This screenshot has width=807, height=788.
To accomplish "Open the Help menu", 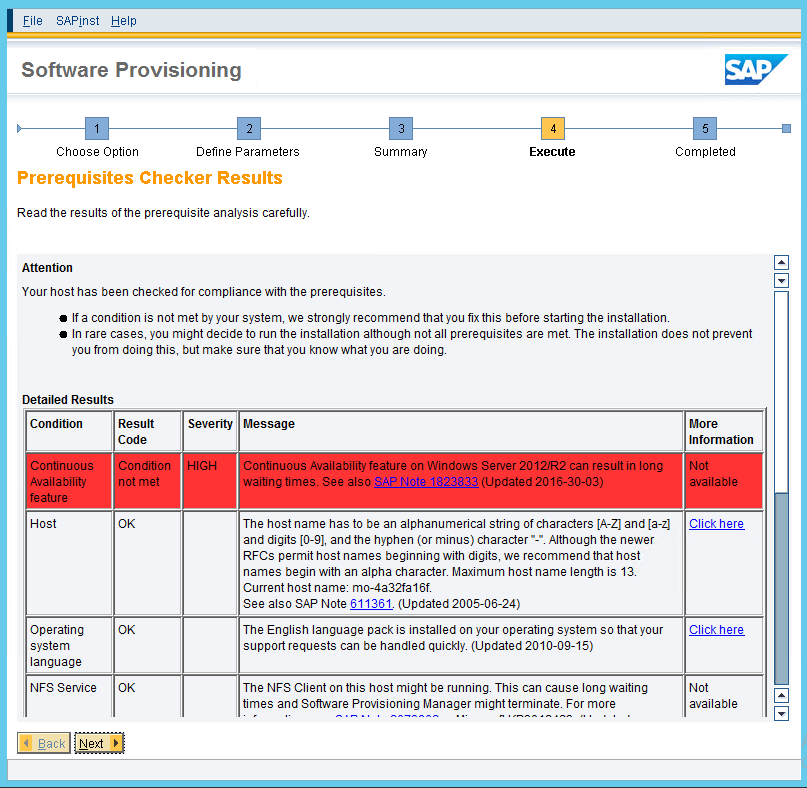I will 124,21.
